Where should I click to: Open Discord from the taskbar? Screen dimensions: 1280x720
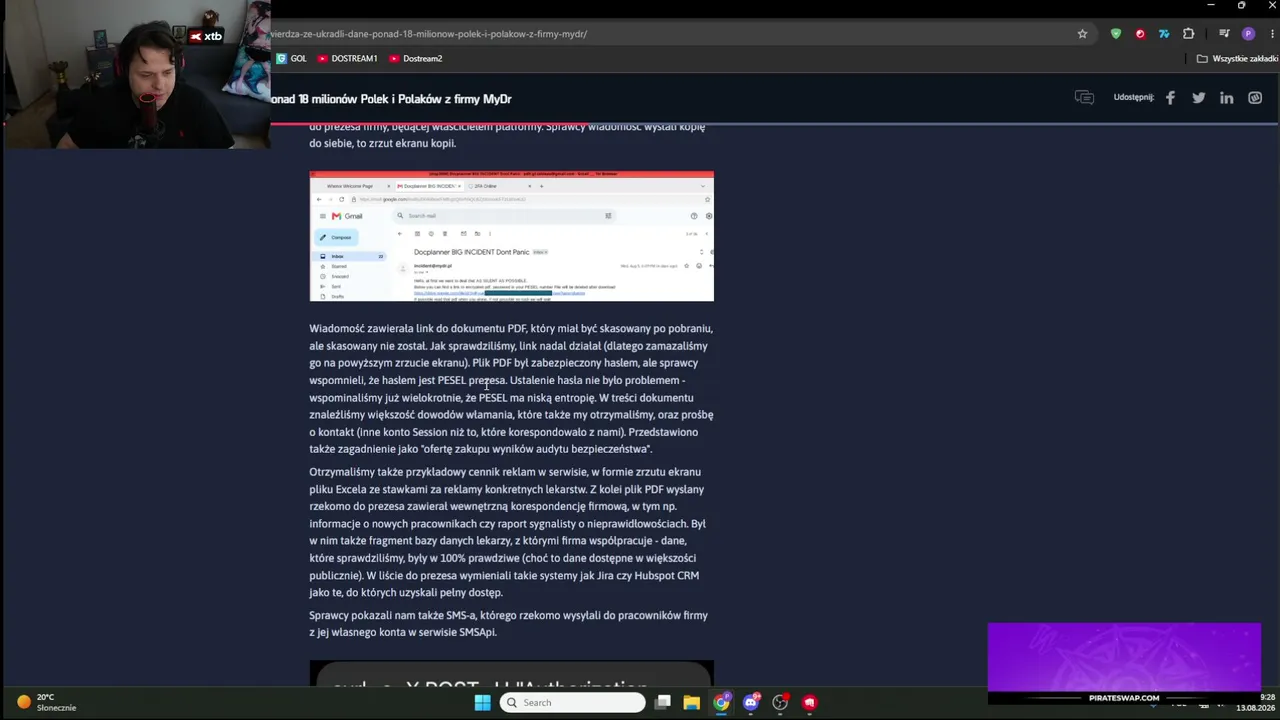[751, 702]
